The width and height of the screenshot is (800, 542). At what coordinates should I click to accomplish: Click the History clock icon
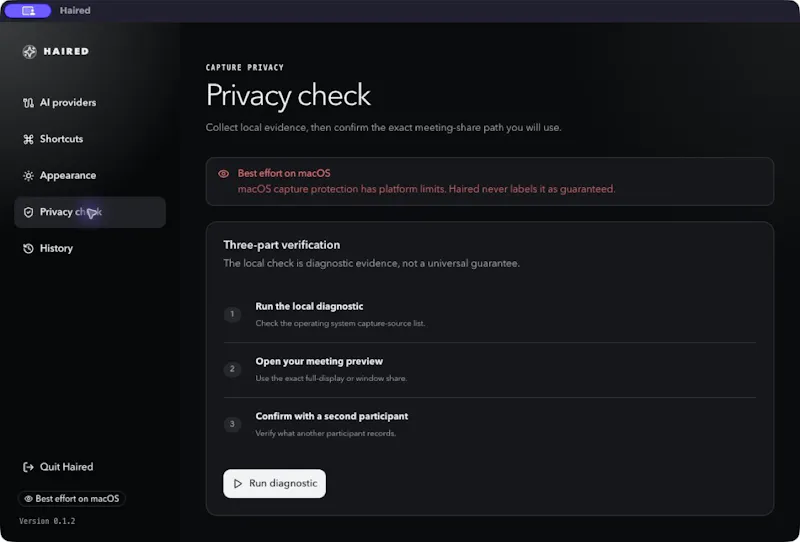point(28,249)
